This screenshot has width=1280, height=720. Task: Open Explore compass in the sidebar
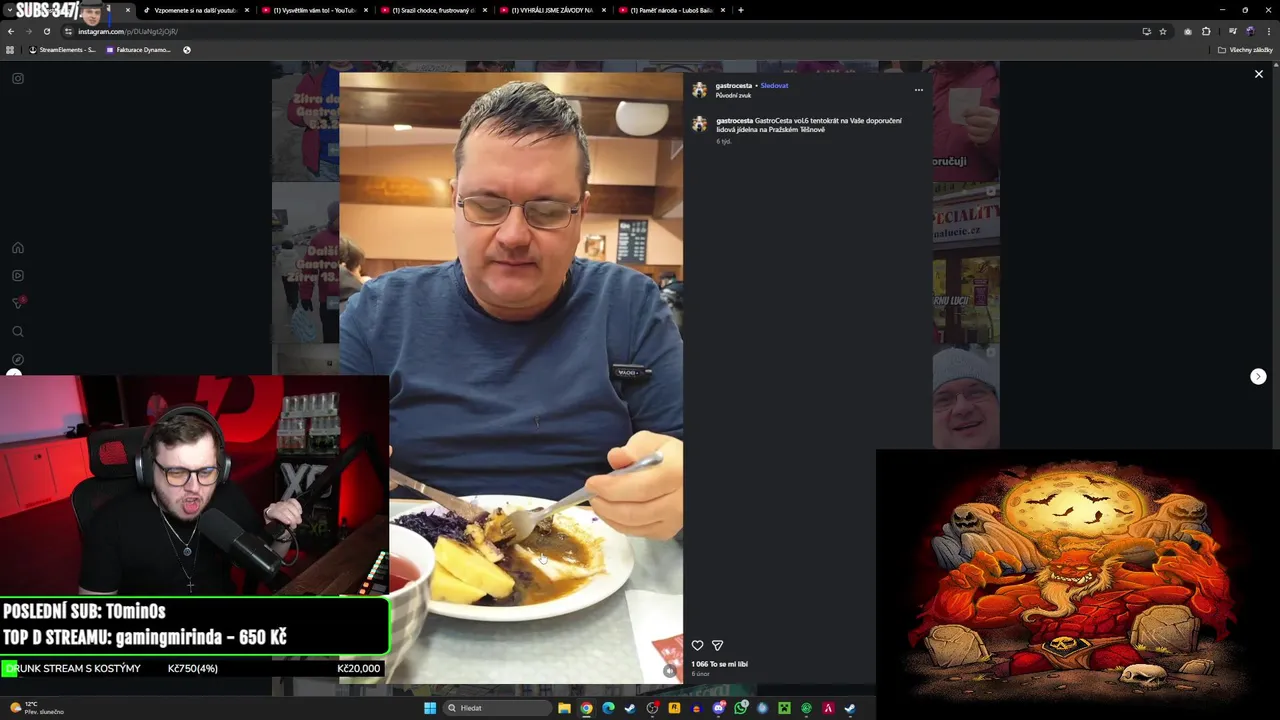click(18, 360)
